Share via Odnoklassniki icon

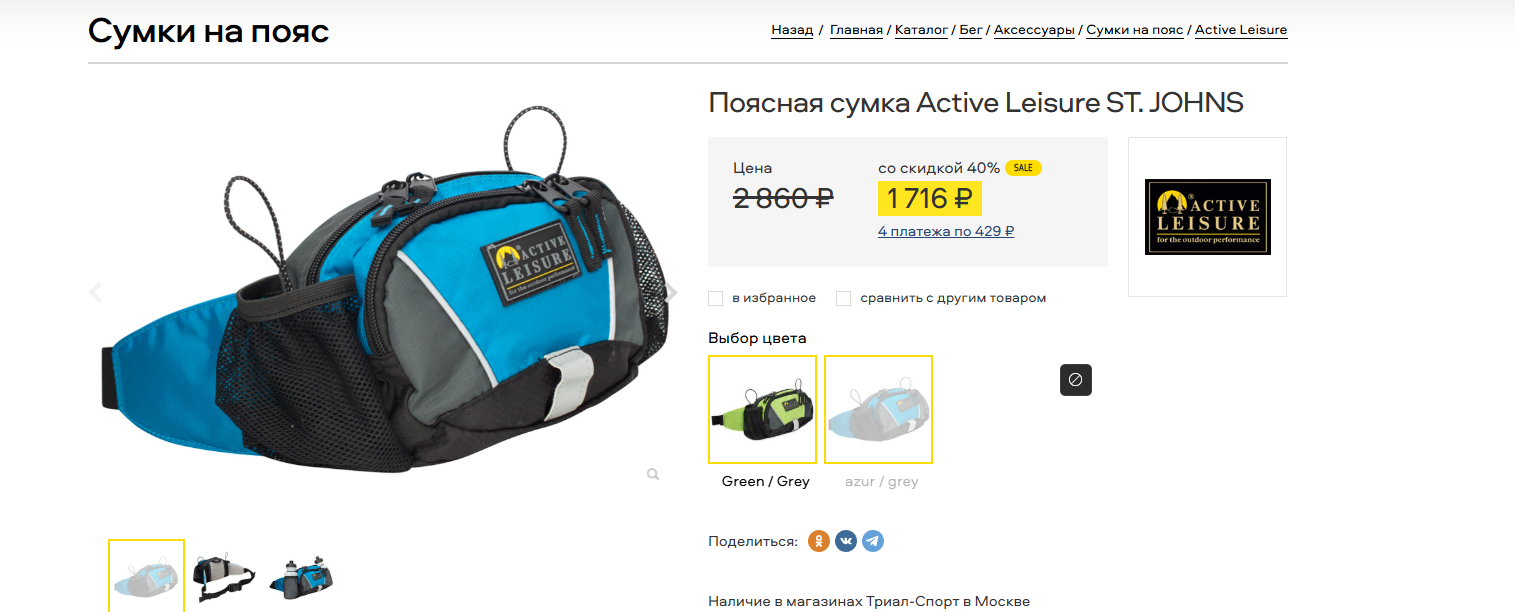click(x=819, y=541)
